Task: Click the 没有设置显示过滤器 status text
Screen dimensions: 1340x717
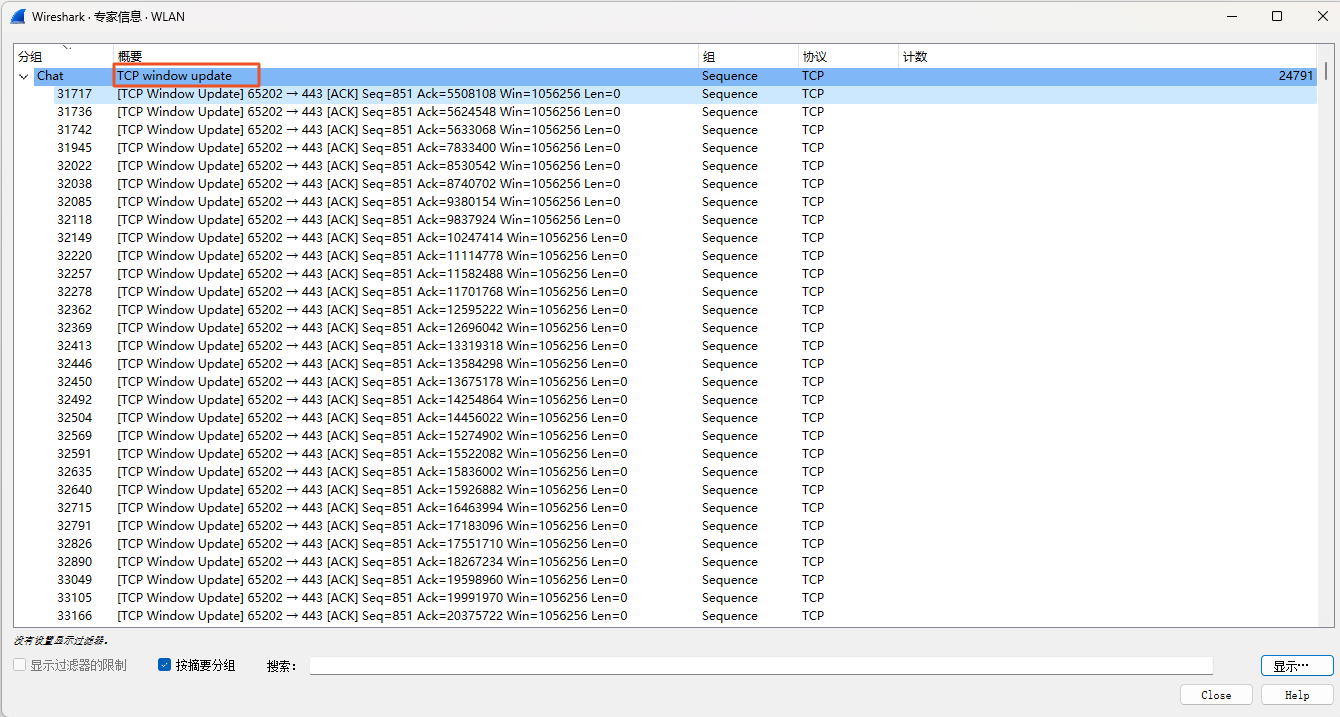Action: pyautogui.click(x=60, y=641)
